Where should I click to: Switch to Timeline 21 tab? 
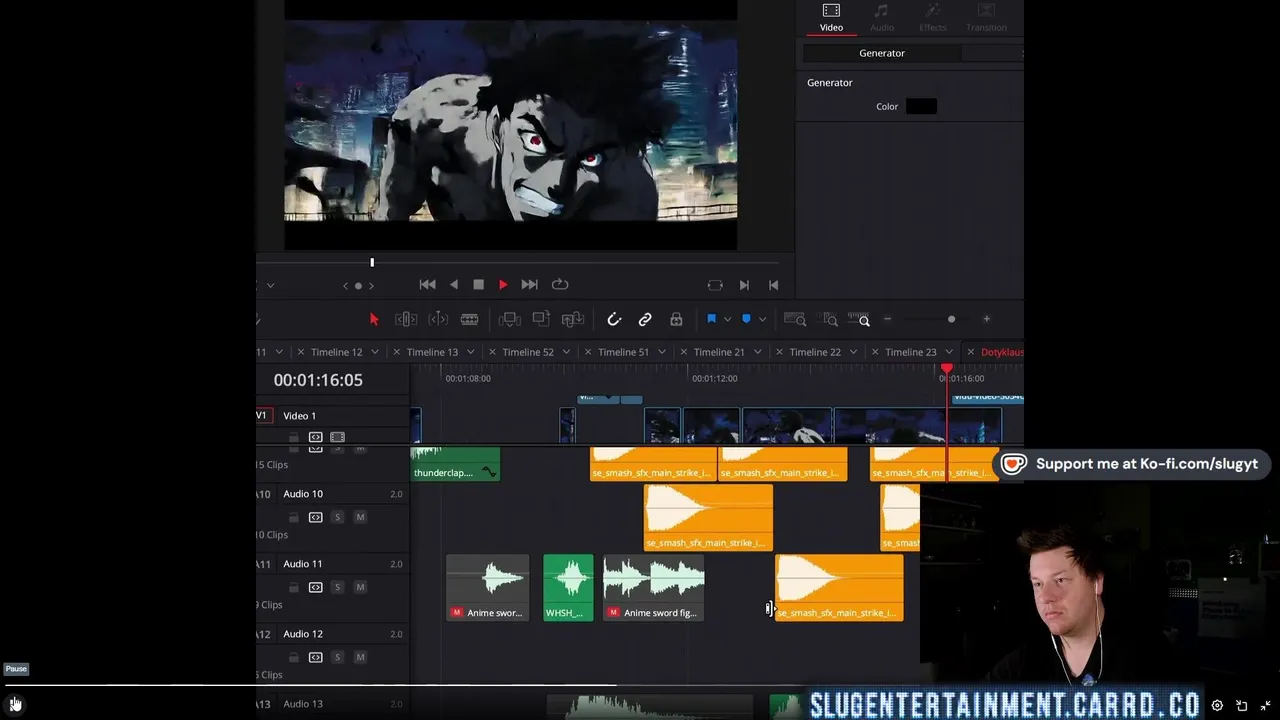719,352
